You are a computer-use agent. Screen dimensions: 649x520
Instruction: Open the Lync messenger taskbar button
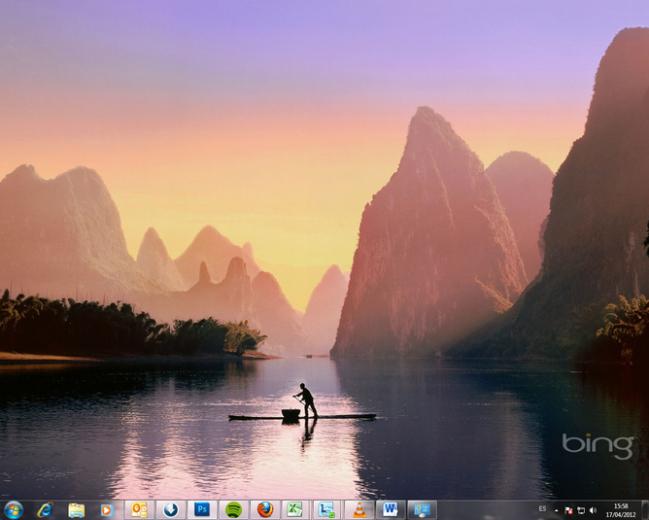pos(327,510)
